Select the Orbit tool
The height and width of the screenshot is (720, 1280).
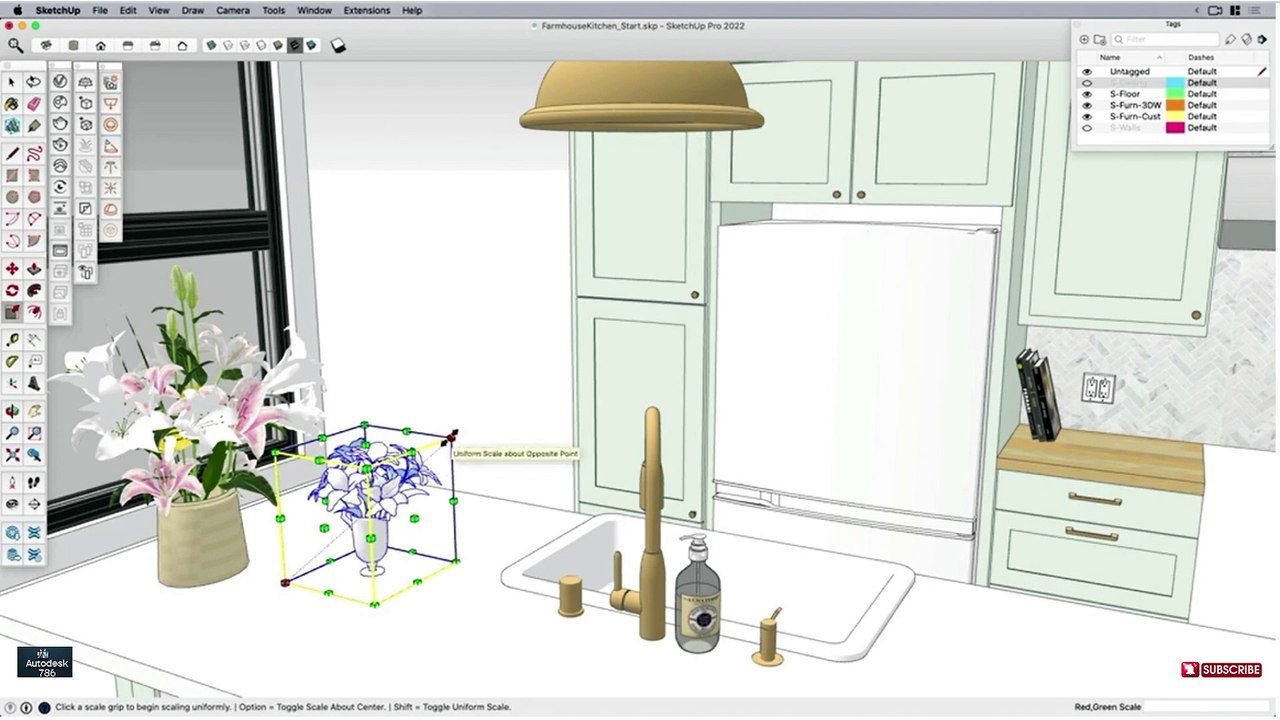point(12,412)
